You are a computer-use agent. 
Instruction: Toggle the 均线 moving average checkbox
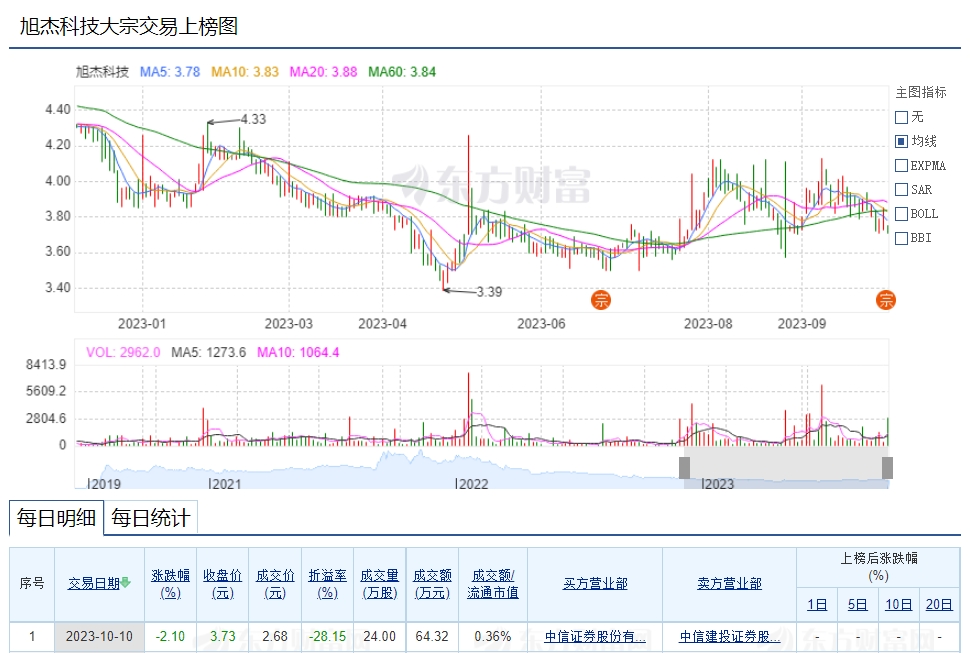click(x=902, y=141)
